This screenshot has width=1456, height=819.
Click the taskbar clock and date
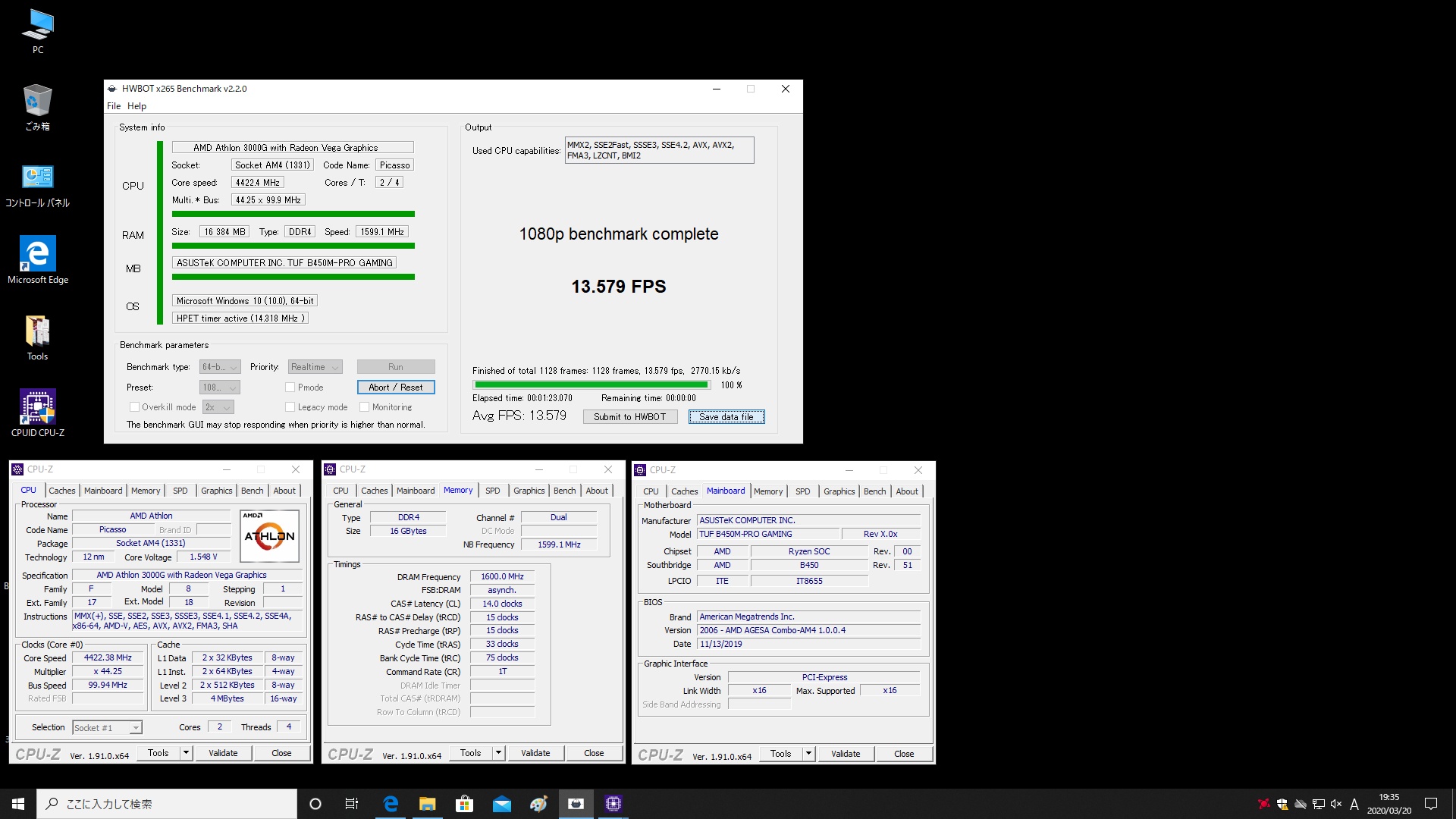1389,804
